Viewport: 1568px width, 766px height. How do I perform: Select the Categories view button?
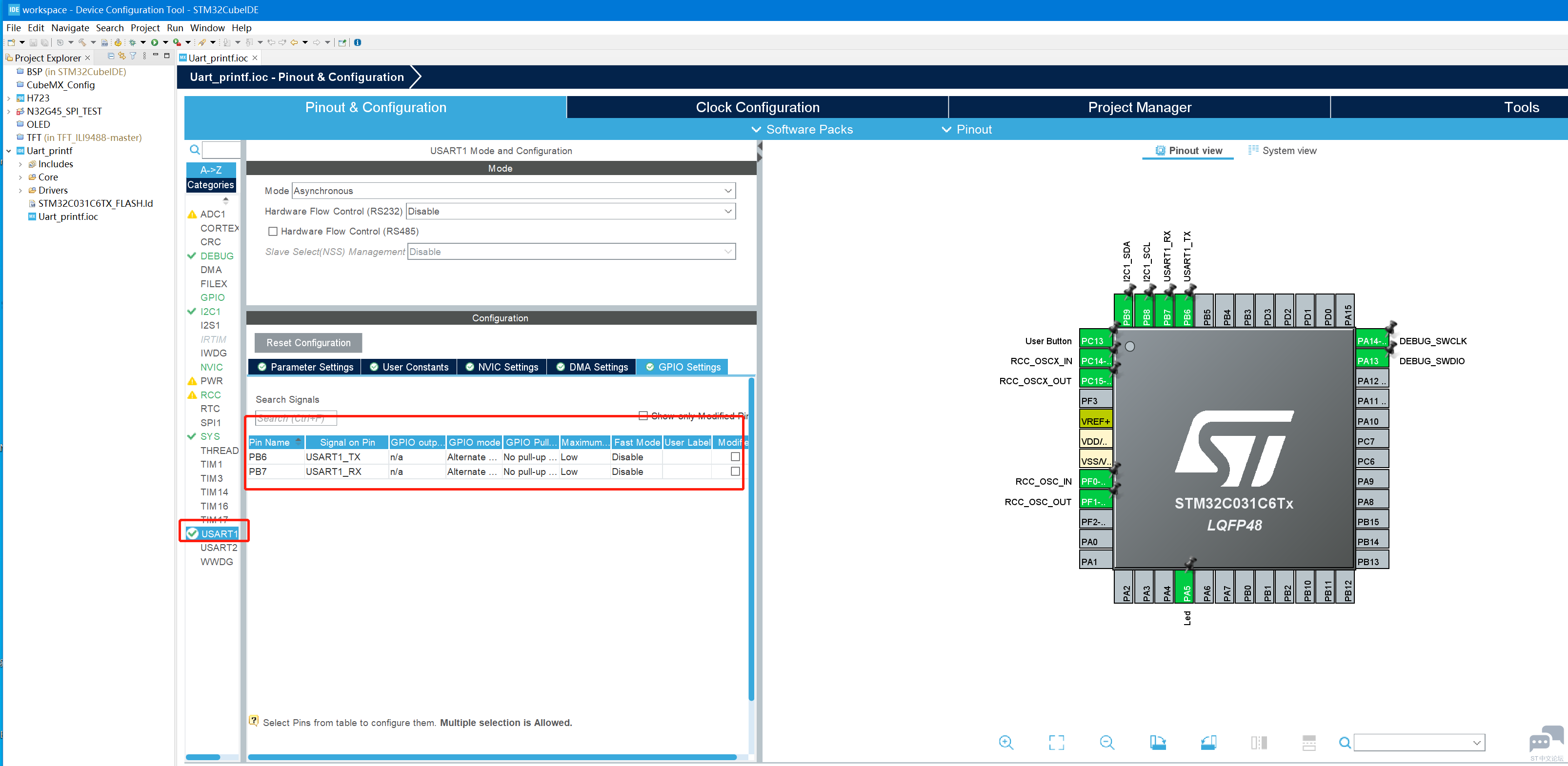click(x=211, y=185)
